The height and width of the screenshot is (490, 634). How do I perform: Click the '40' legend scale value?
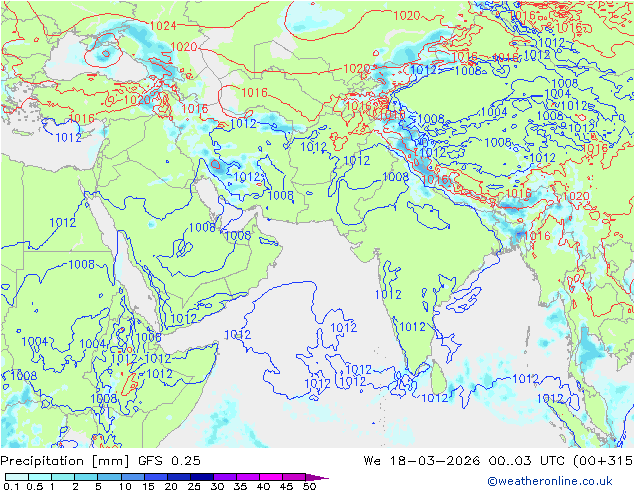tap(263, 486)
